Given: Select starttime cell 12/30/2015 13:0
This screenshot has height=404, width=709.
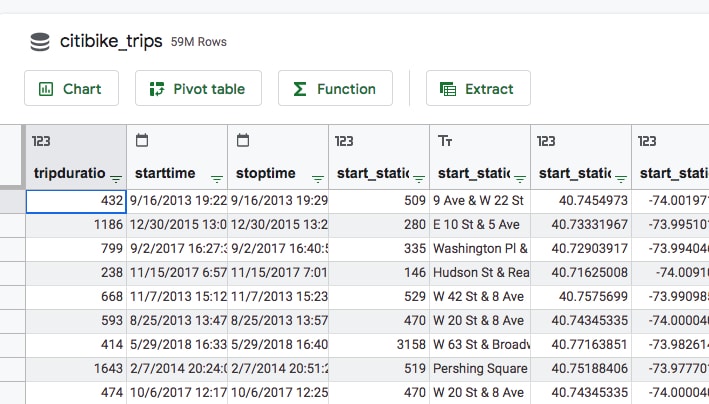Looking at the screenshot, I should click(177, 225).
